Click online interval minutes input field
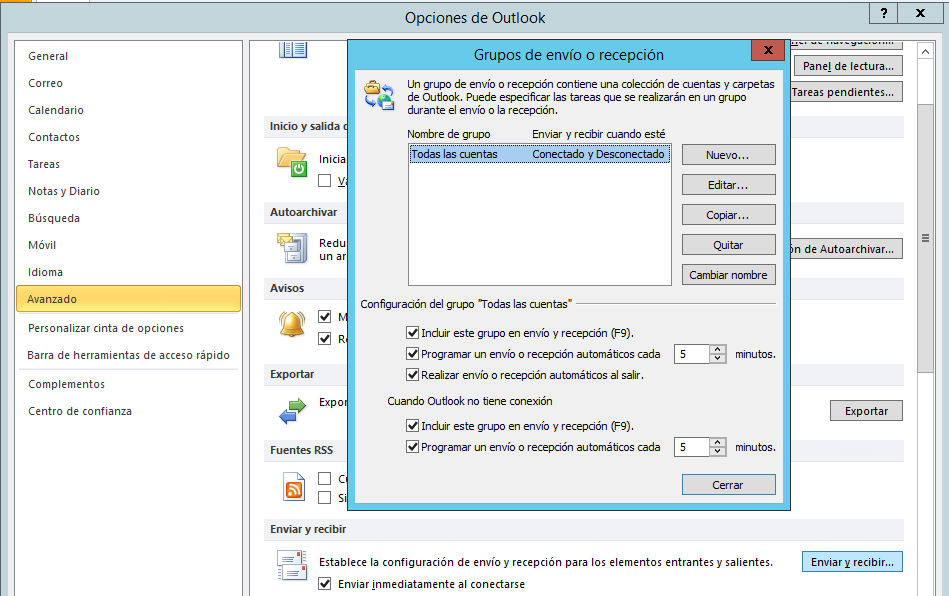 (x=692, y=354)
